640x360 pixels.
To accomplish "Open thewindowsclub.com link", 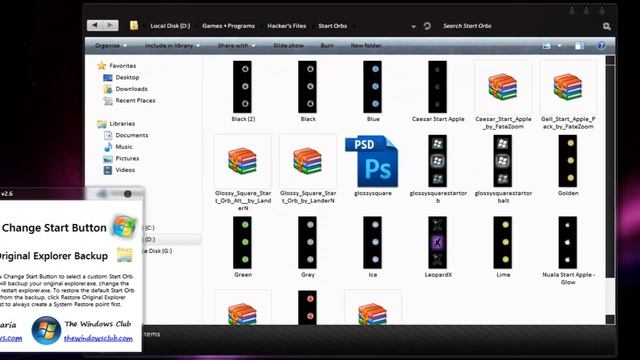I will (x=98, y=338).
